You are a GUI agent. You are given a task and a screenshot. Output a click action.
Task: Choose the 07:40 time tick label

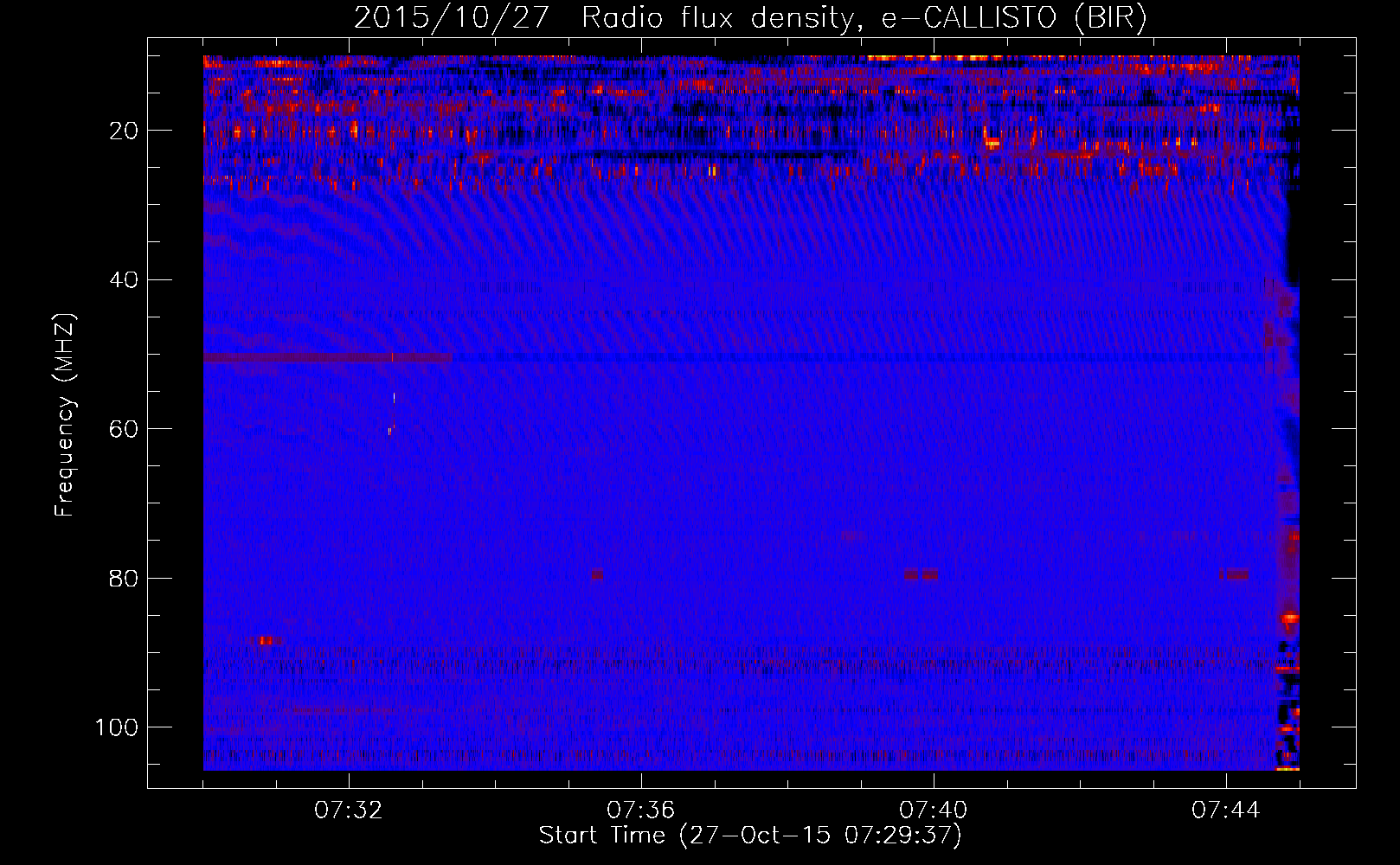click(934, 811)
